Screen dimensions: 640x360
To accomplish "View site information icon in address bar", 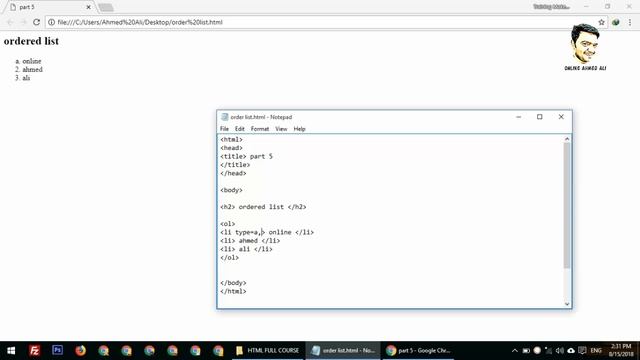I will 51,22.
